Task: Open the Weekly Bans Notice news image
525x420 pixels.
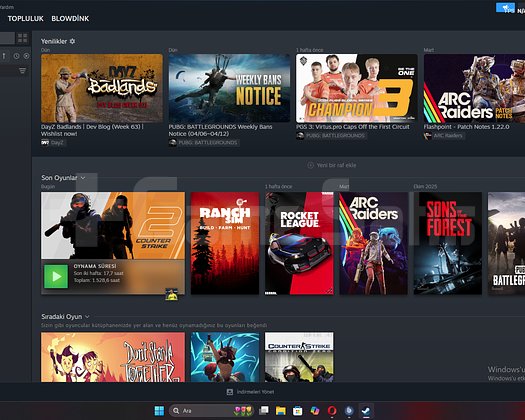Action: (229, 88)
